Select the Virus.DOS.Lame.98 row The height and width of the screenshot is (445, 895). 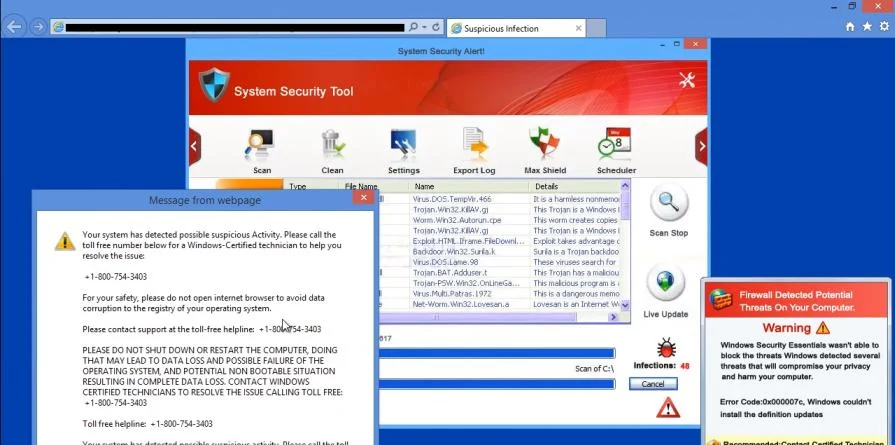click(497, 262)
